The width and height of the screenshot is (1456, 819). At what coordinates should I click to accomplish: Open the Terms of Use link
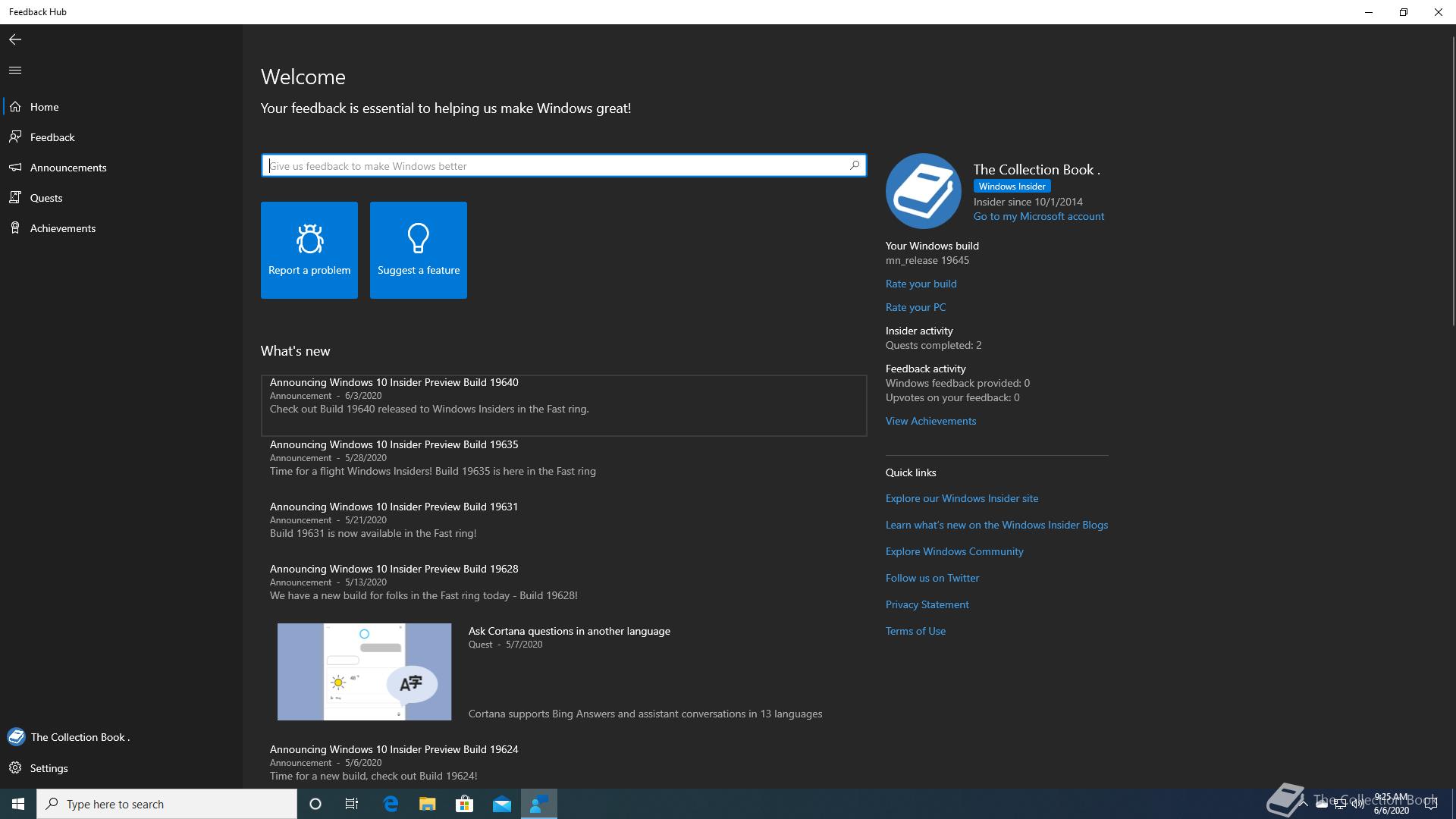point(915,631)
